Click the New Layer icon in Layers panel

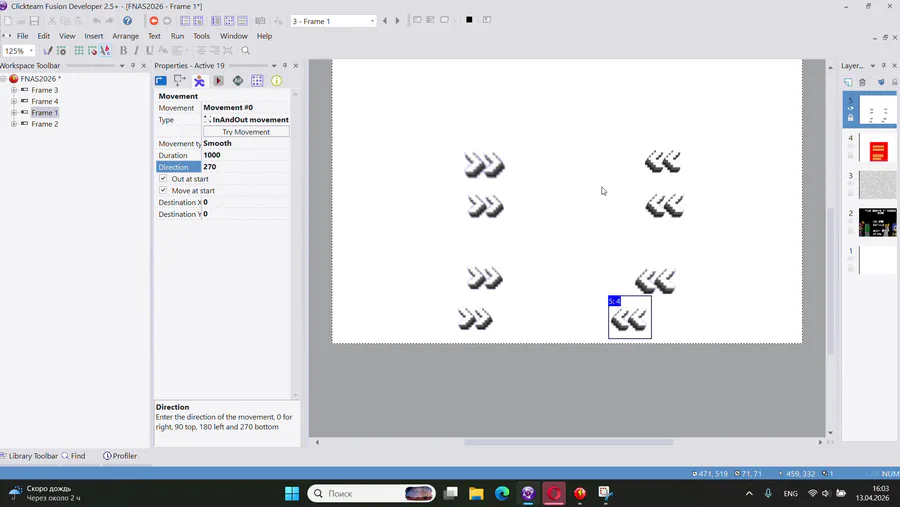[x=848, y=82]
